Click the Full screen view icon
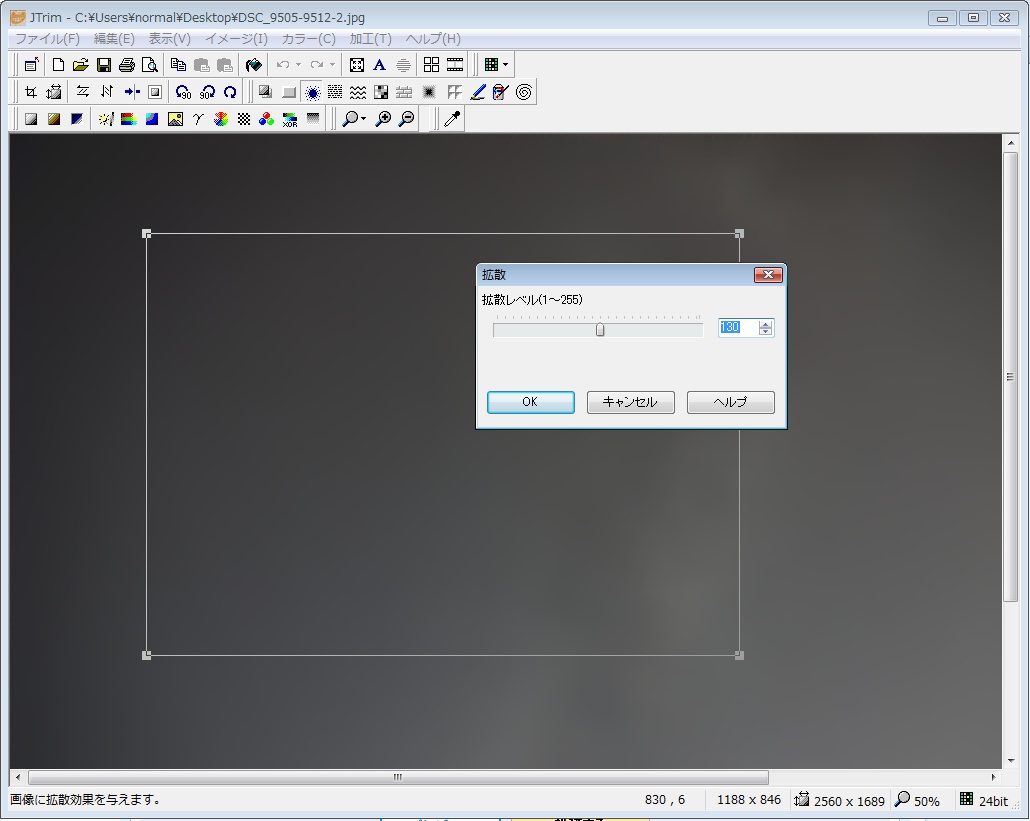This screenshot has height=821, width=1030. pos(357,65)
